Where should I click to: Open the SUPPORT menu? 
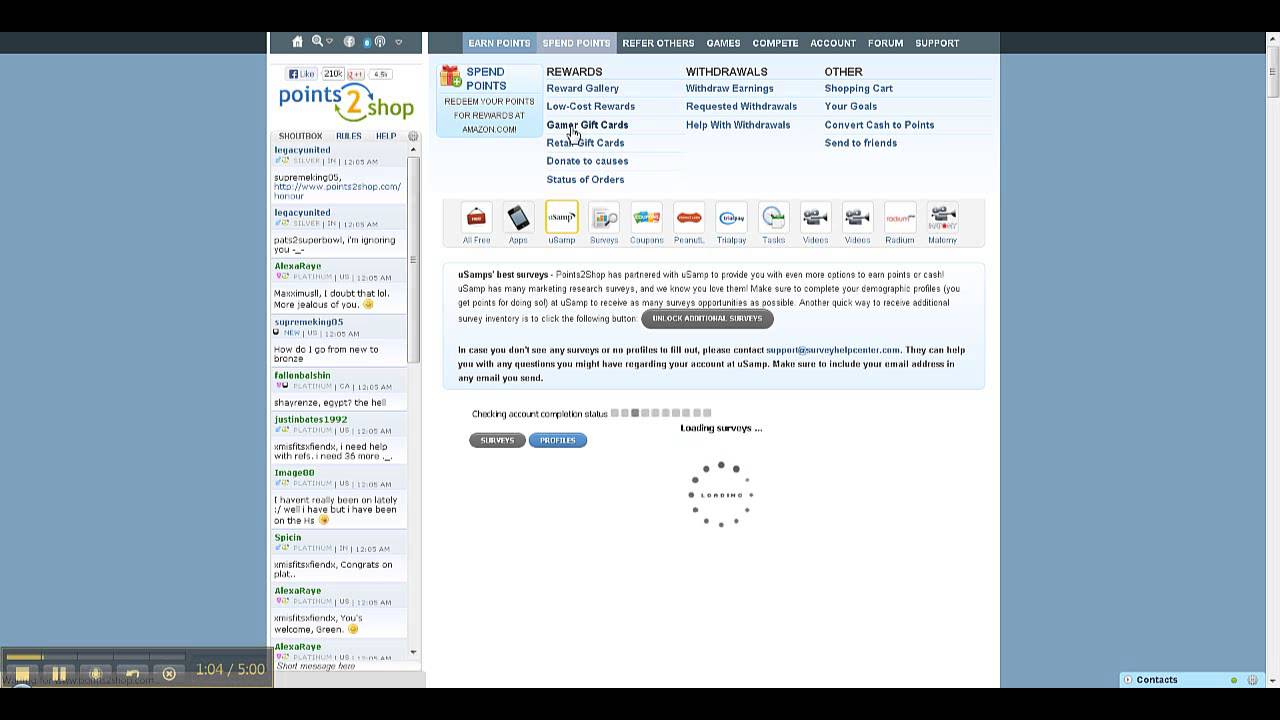[x=937, y=43]
